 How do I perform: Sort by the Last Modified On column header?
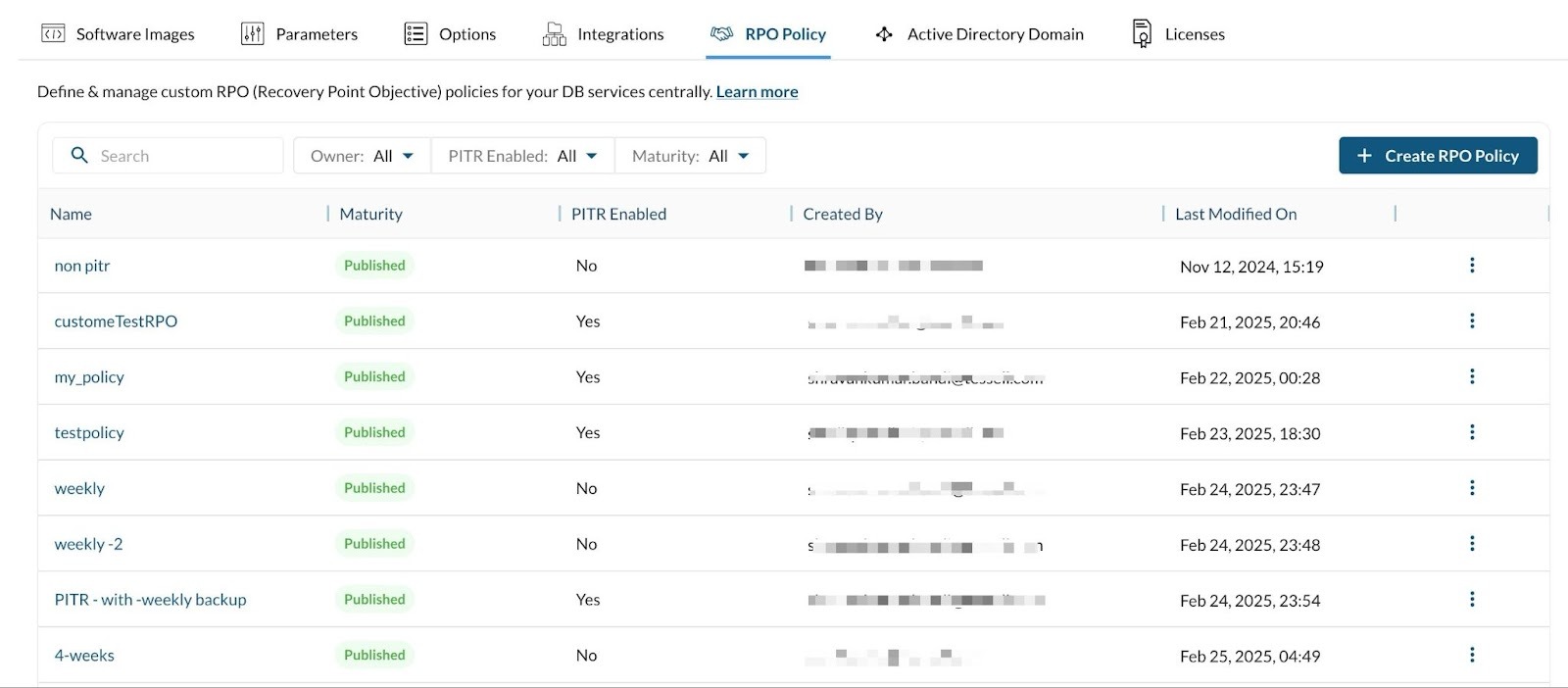click(1236, 215)
